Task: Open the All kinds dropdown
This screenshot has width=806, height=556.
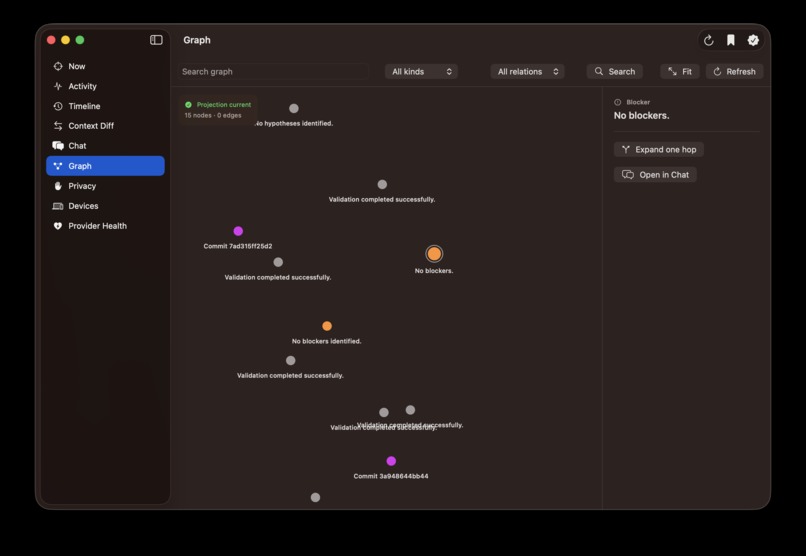Action: click(422, 71)
